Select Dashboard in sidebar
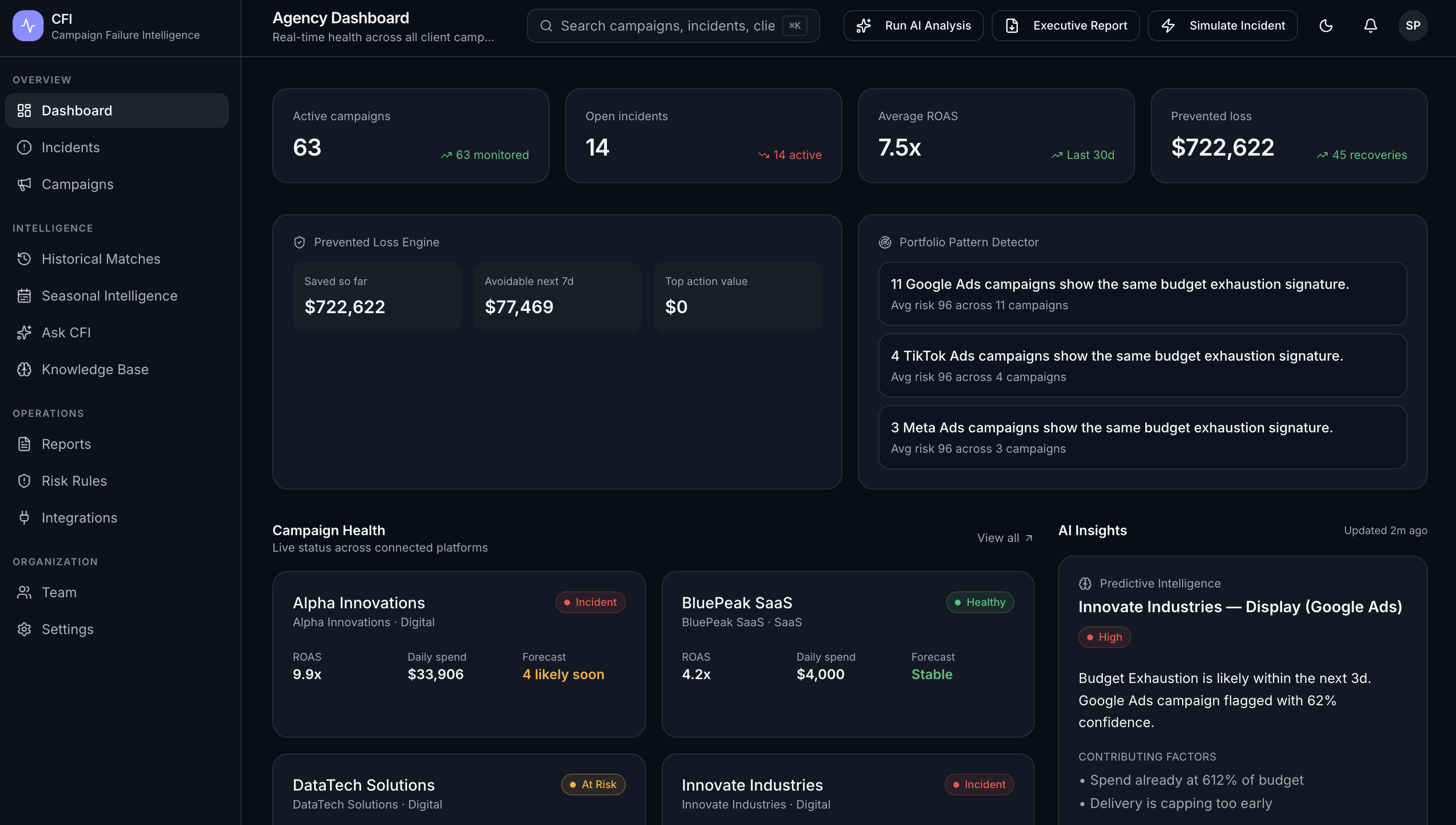 (117, 111)
